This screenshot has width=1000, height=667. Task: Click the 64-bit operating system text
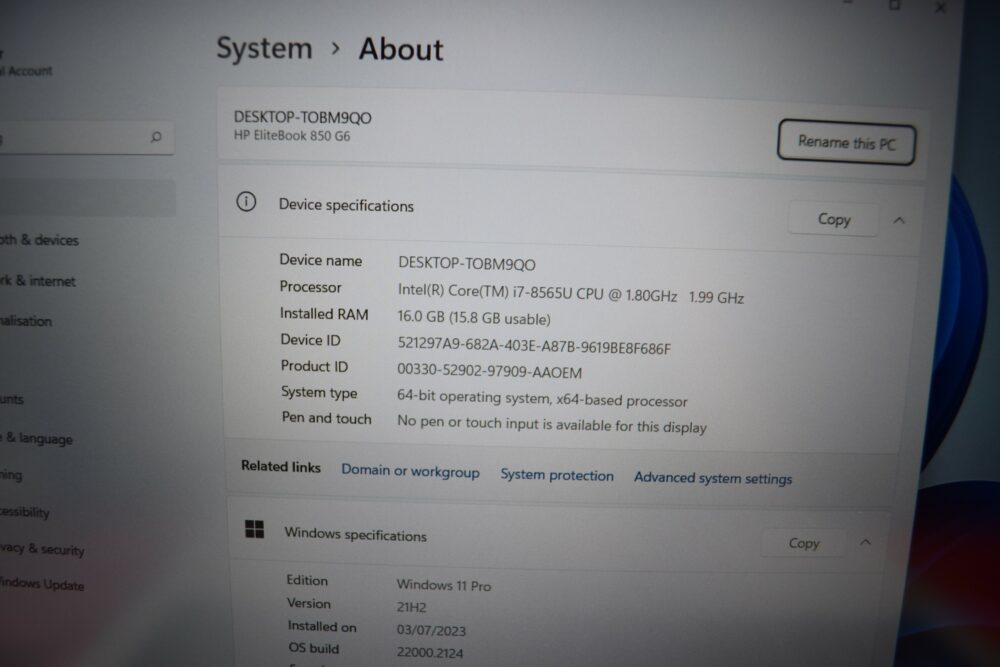point(542,399)
